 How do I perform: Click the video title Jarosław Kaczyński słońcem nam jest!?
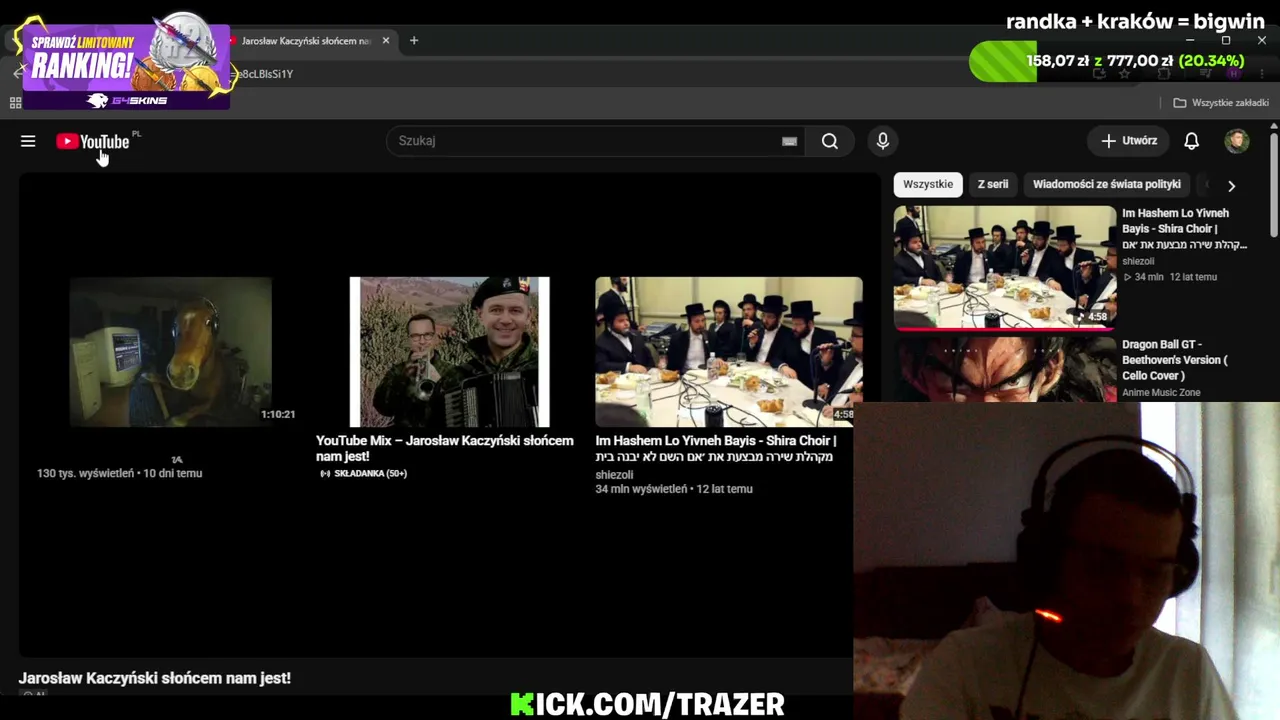155,678
